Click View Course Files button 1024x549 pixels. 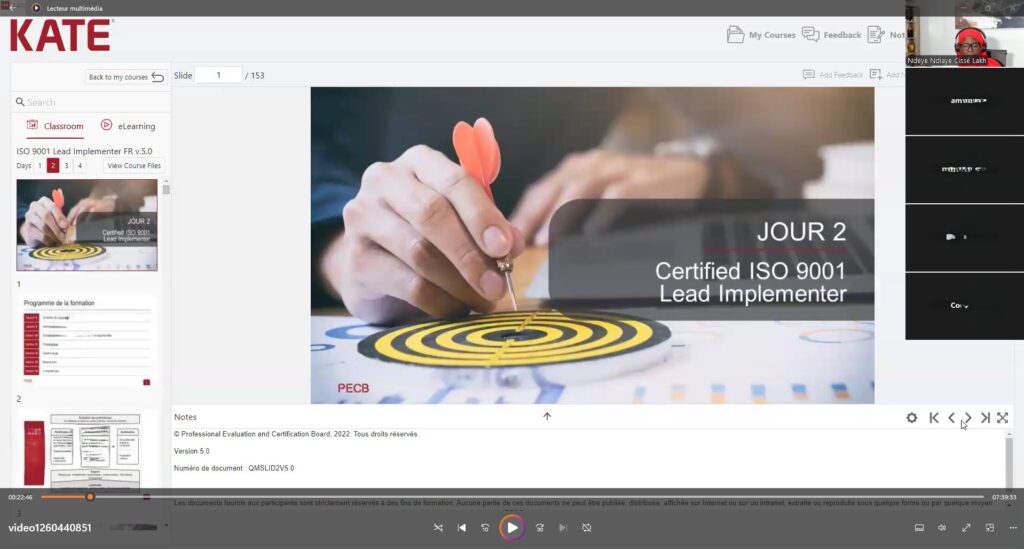click(134, 166)
